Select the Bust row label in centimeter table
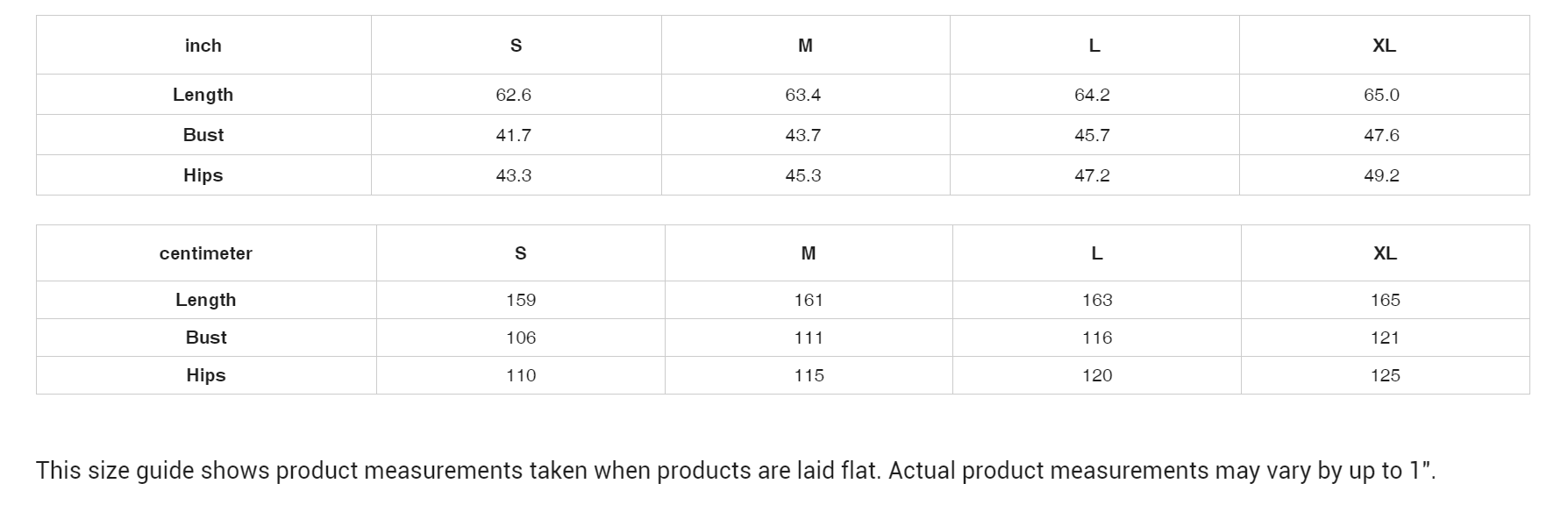Image resolution: width=1568 pixels, height=512 pixels. click(x=206, y=338)
